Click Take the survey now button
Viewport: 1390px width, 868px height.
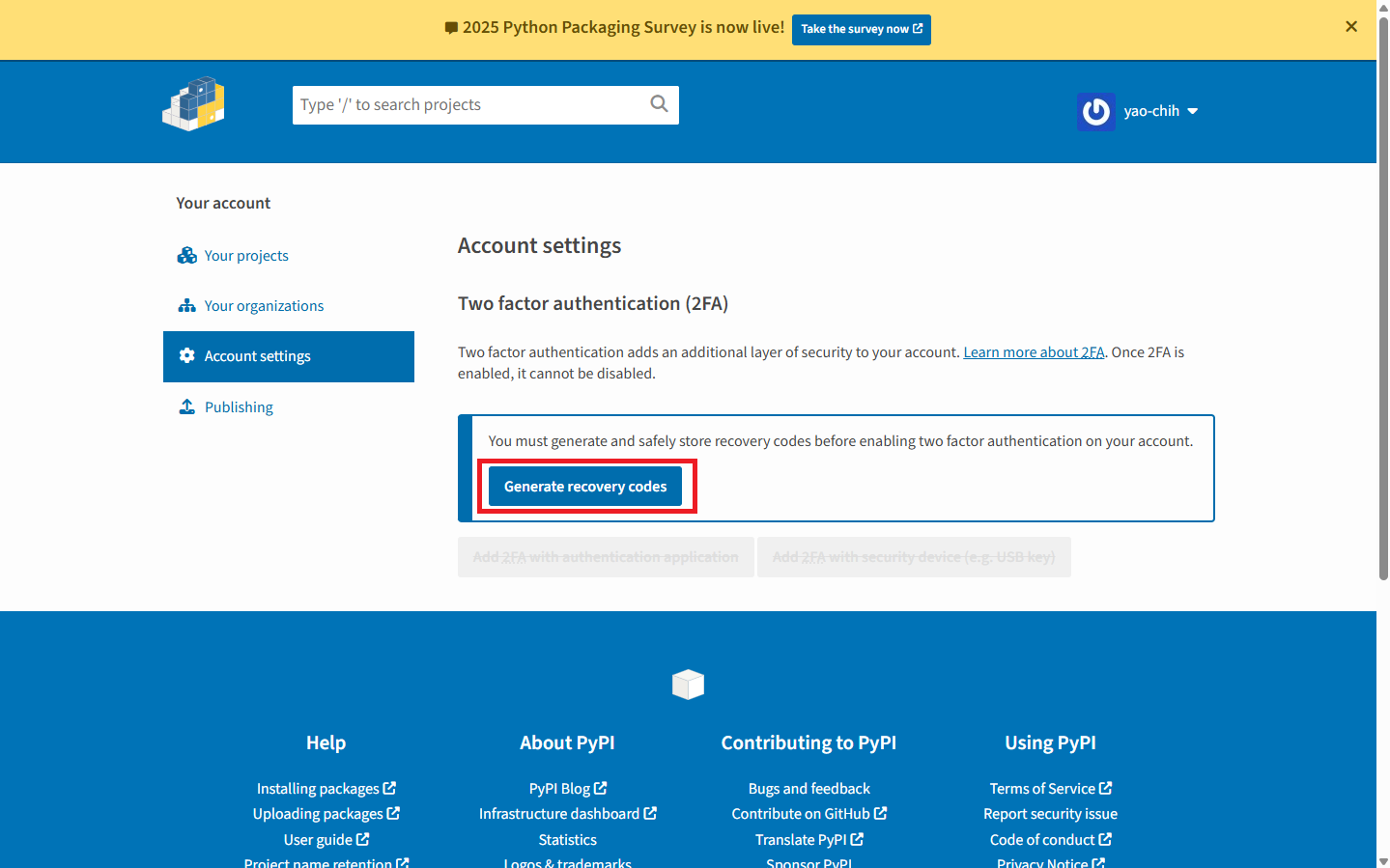[x=862, y=29]
